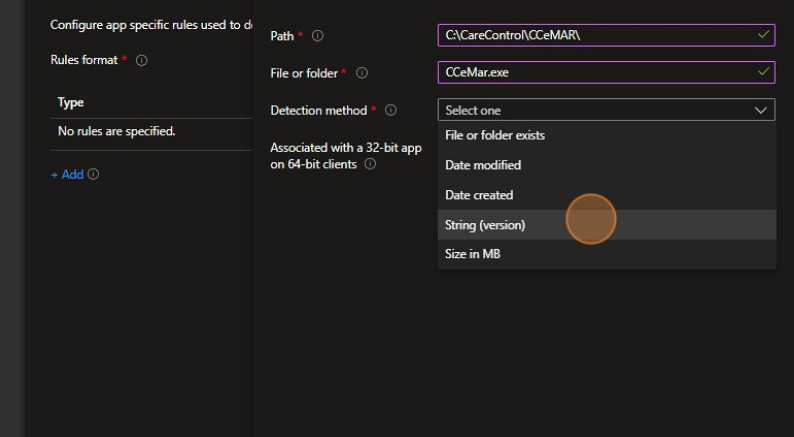The height and width of the screenshot is (437, 794).
Task: Click the green checkmark in CCeMar.exe field
Action: pyautogui.click(x=764, y=72)
